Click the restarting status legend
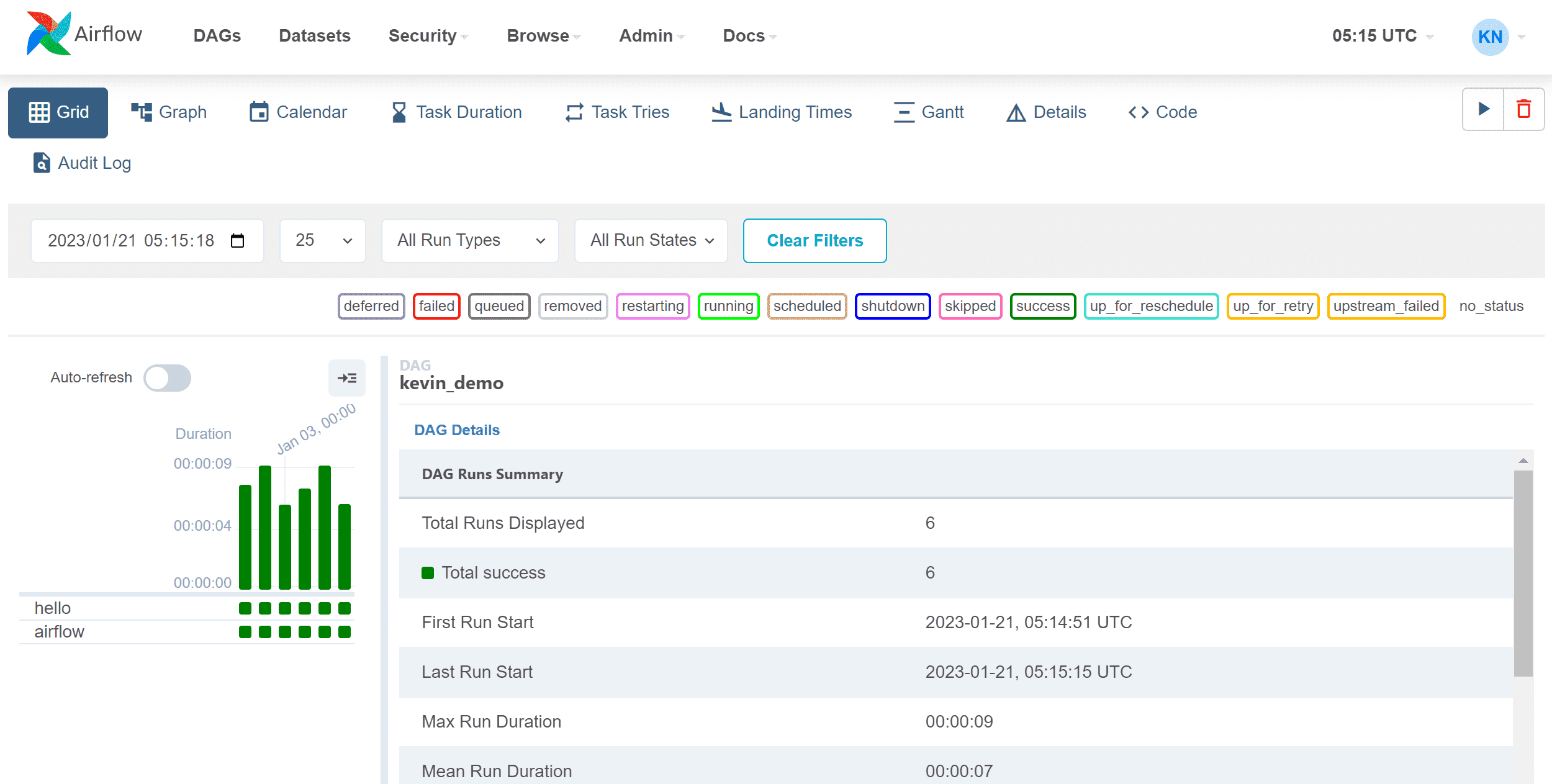This screenshot has height=784, width=1552. pos(652,306)
